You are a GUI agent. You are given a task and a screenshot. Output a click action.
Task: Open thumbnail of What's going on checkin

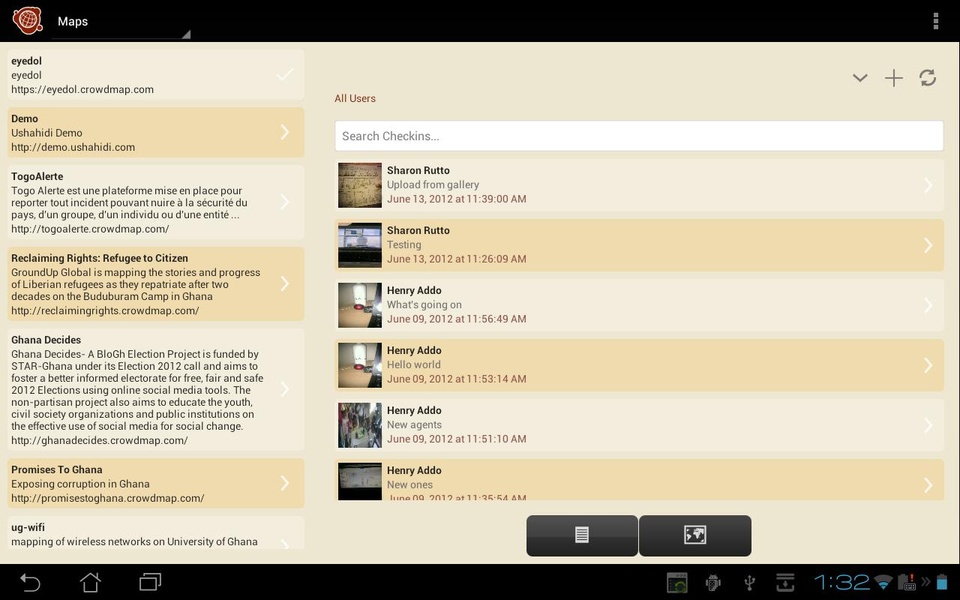(x=360, y=306)
